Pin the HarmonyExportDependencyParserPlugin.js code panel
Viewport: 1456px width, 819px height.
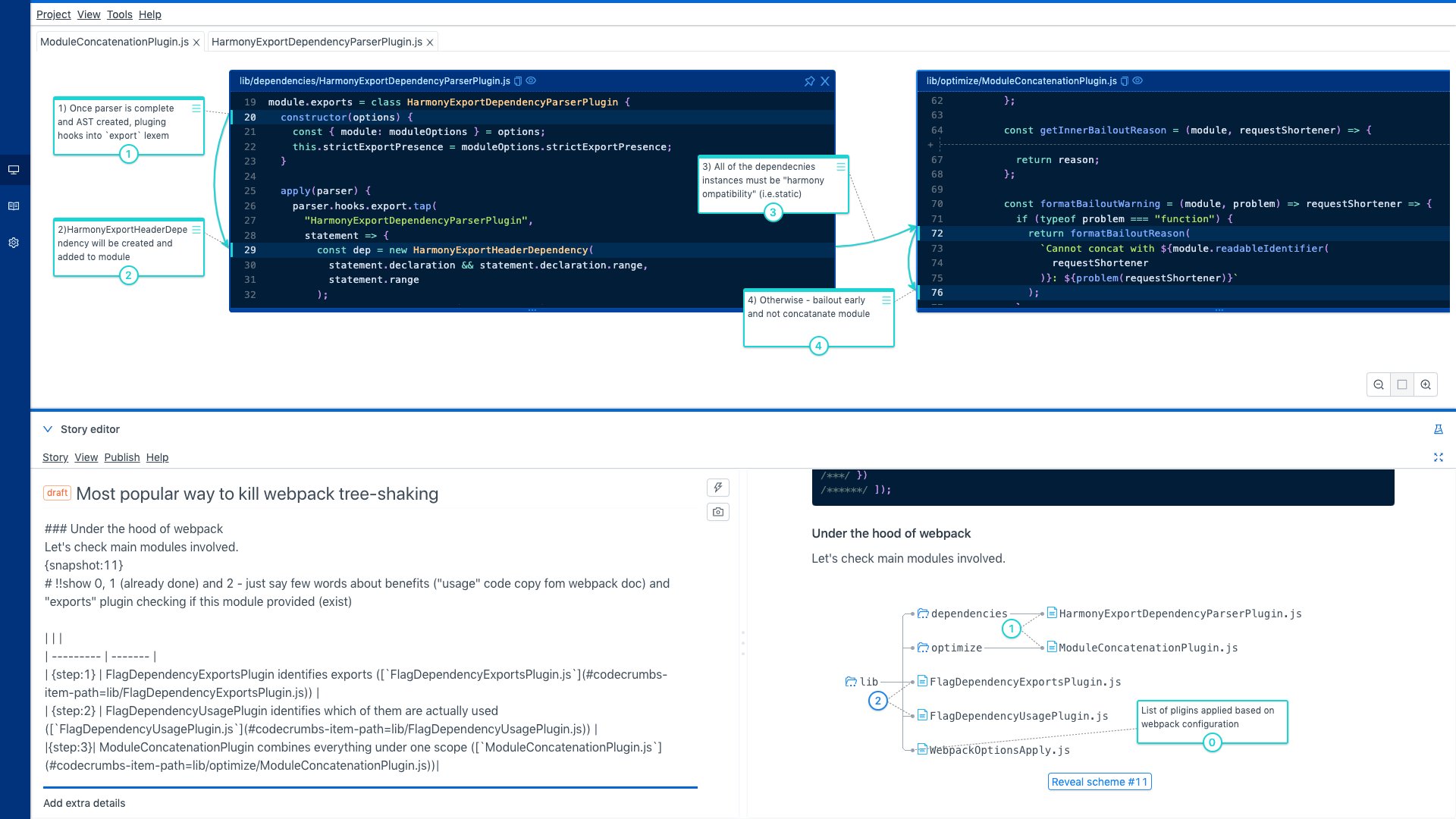click(809, 81)
